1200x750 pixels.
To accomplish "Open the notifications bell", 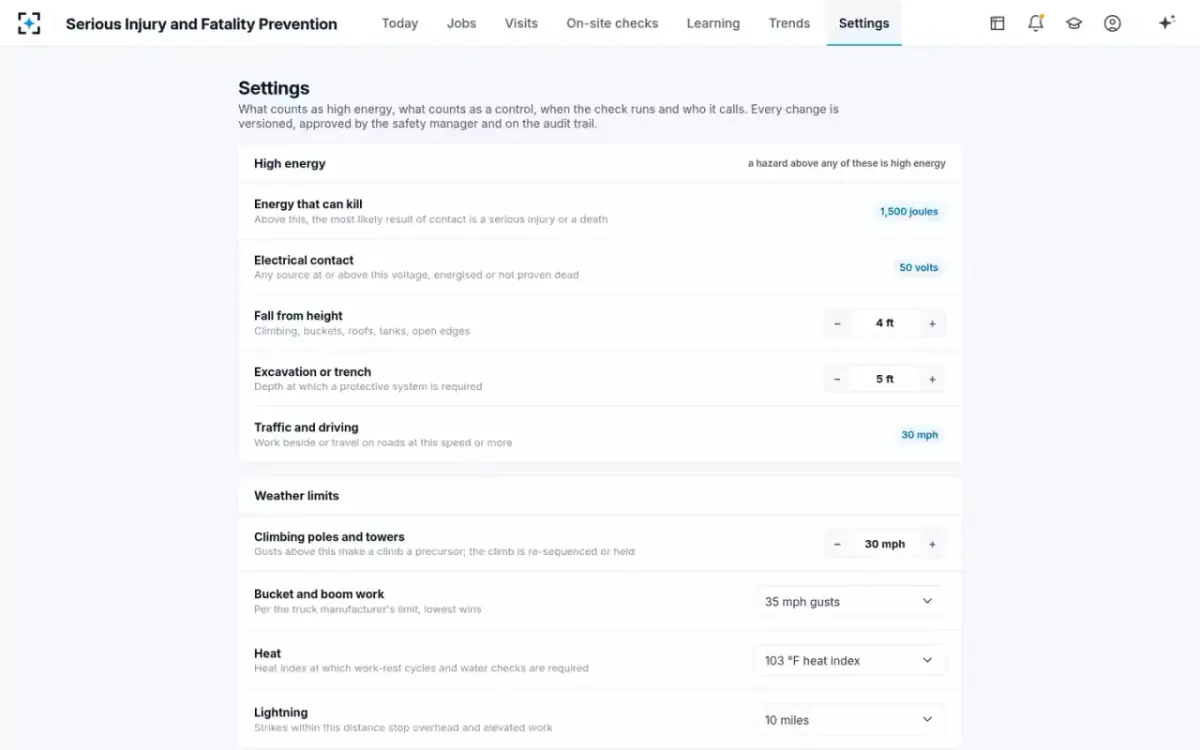I will click(x=1036, y=23).
